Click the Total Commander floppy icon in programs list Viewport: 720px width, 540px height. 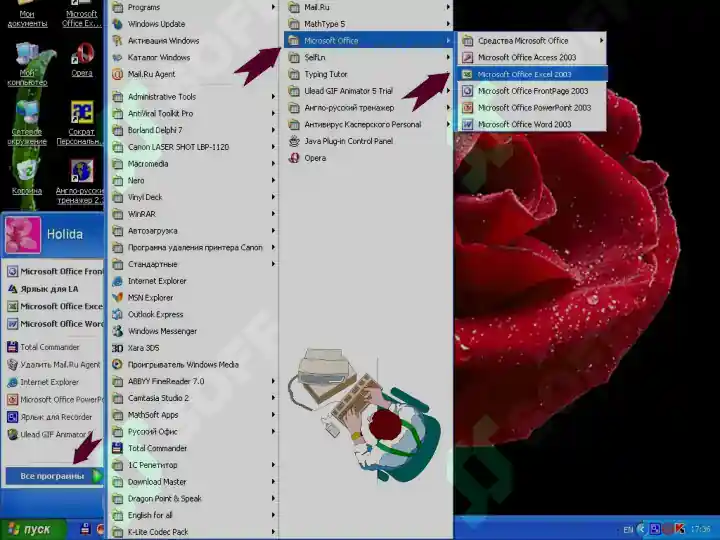click(x=118, y=448)
